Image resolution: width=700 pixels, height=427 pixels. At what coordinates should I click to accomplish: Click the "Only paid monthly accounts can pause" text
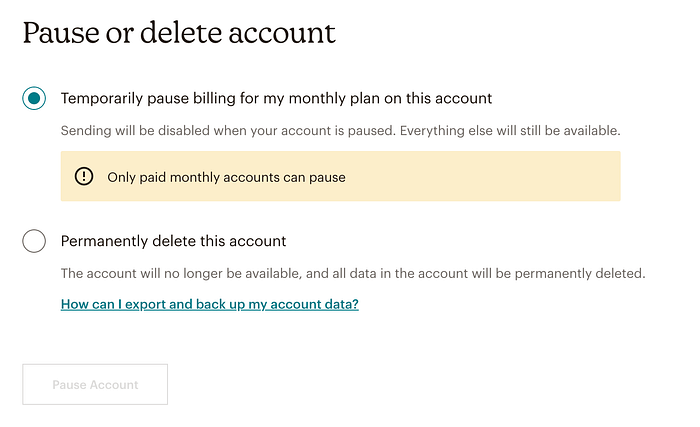226,177
